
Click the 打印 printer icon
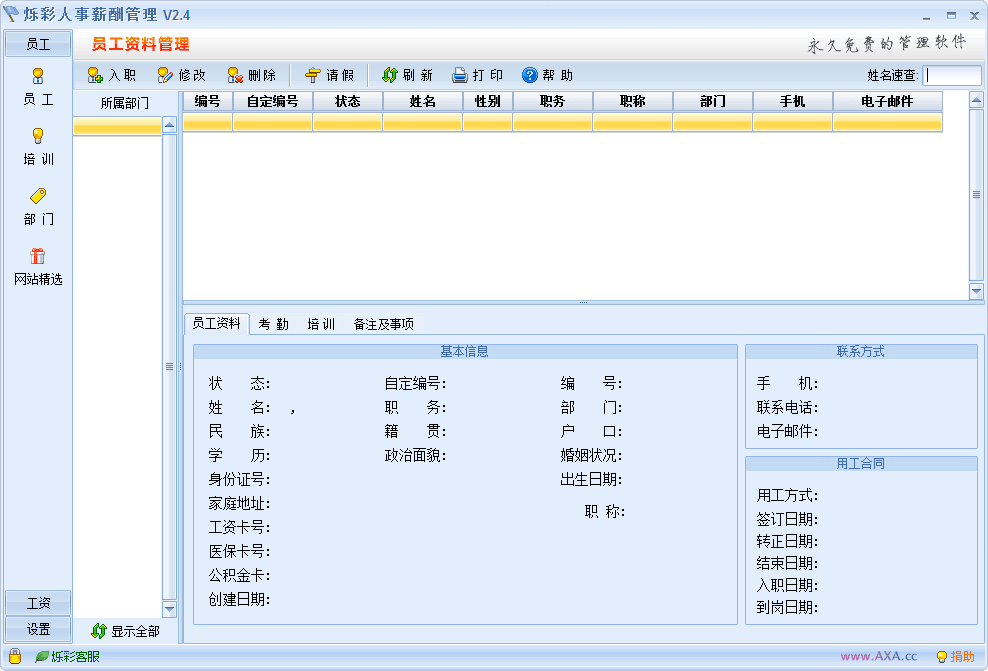[460, 76]
